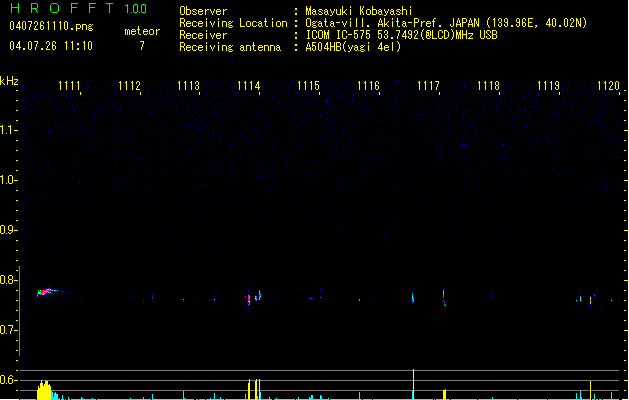The width and height of the screenshot is (629, 400).
Task: Click frequency axis label 0.6
Action: (x=7, y=380)
